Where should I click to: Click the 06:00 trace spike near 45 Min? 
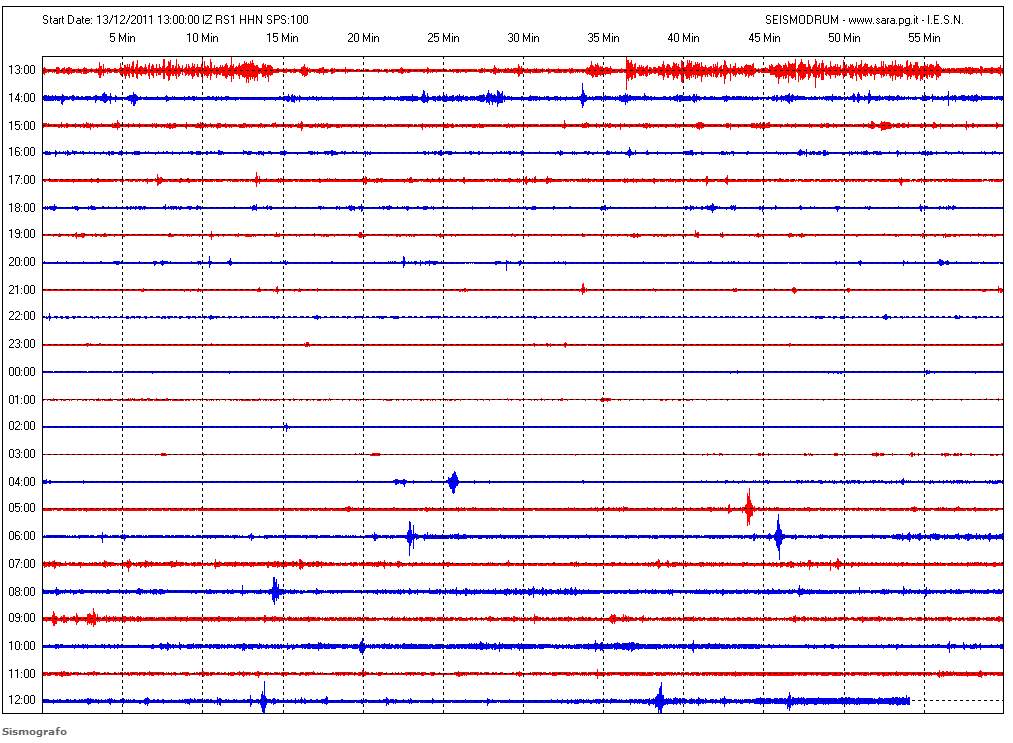point(779,537)
